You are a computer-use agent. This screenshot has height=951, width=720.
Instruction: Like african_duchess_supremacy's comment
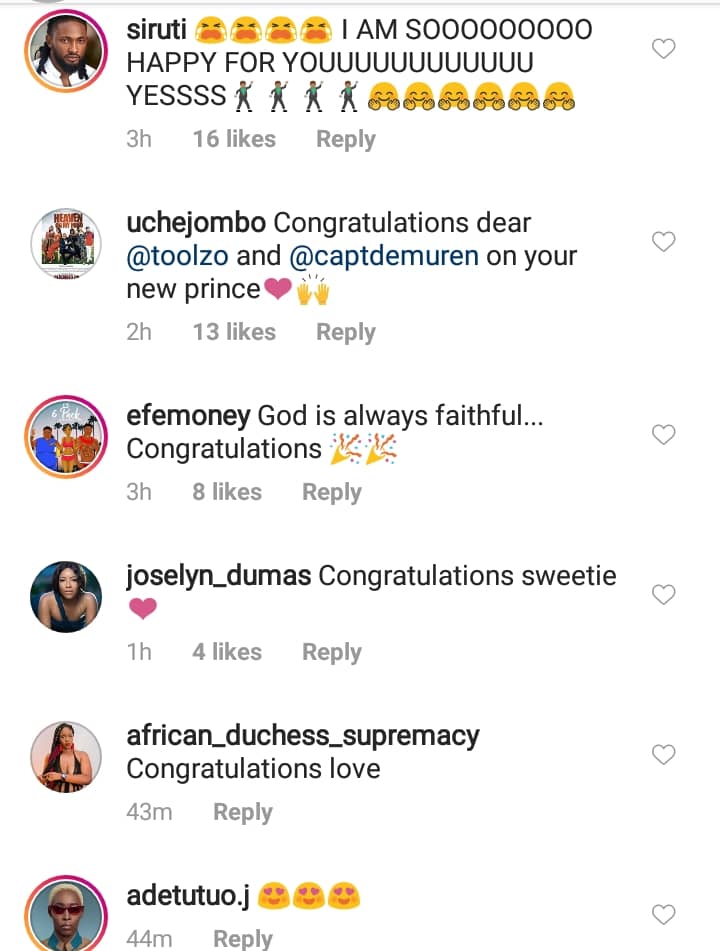click(663, 755)
